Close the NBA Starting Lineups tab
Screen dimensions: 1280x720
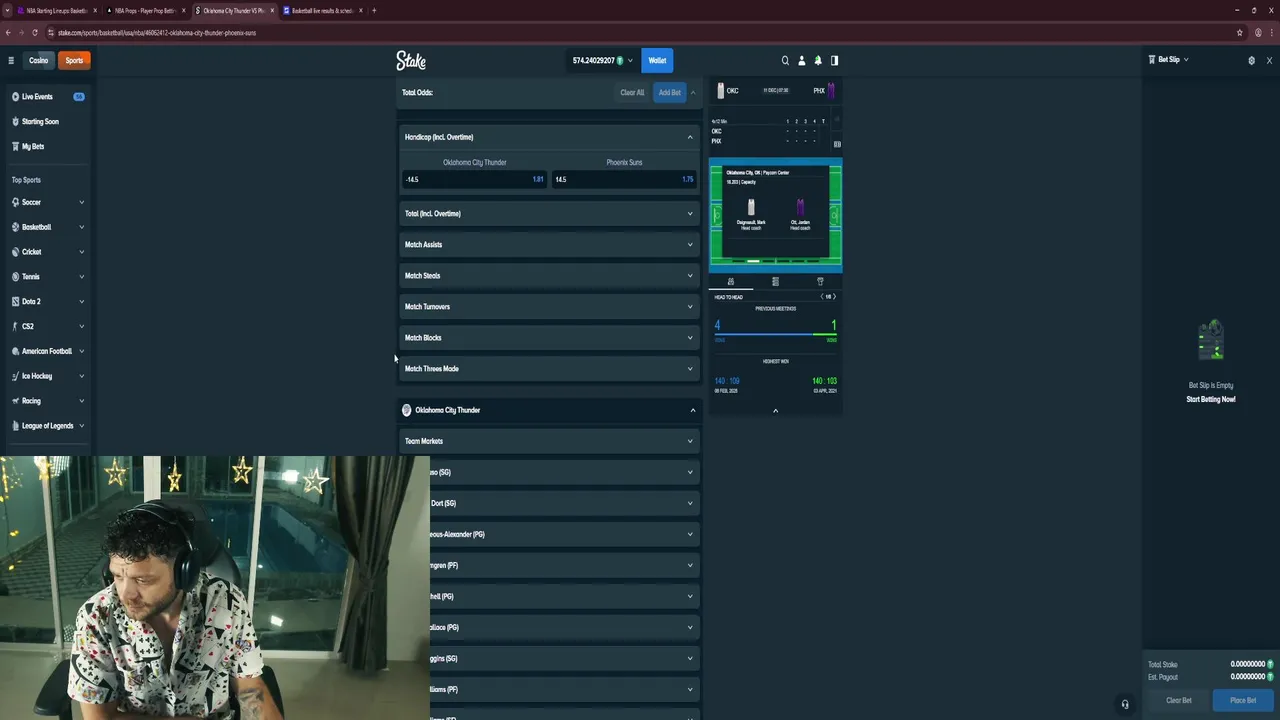pyautogui.click(x=95, y=10)
